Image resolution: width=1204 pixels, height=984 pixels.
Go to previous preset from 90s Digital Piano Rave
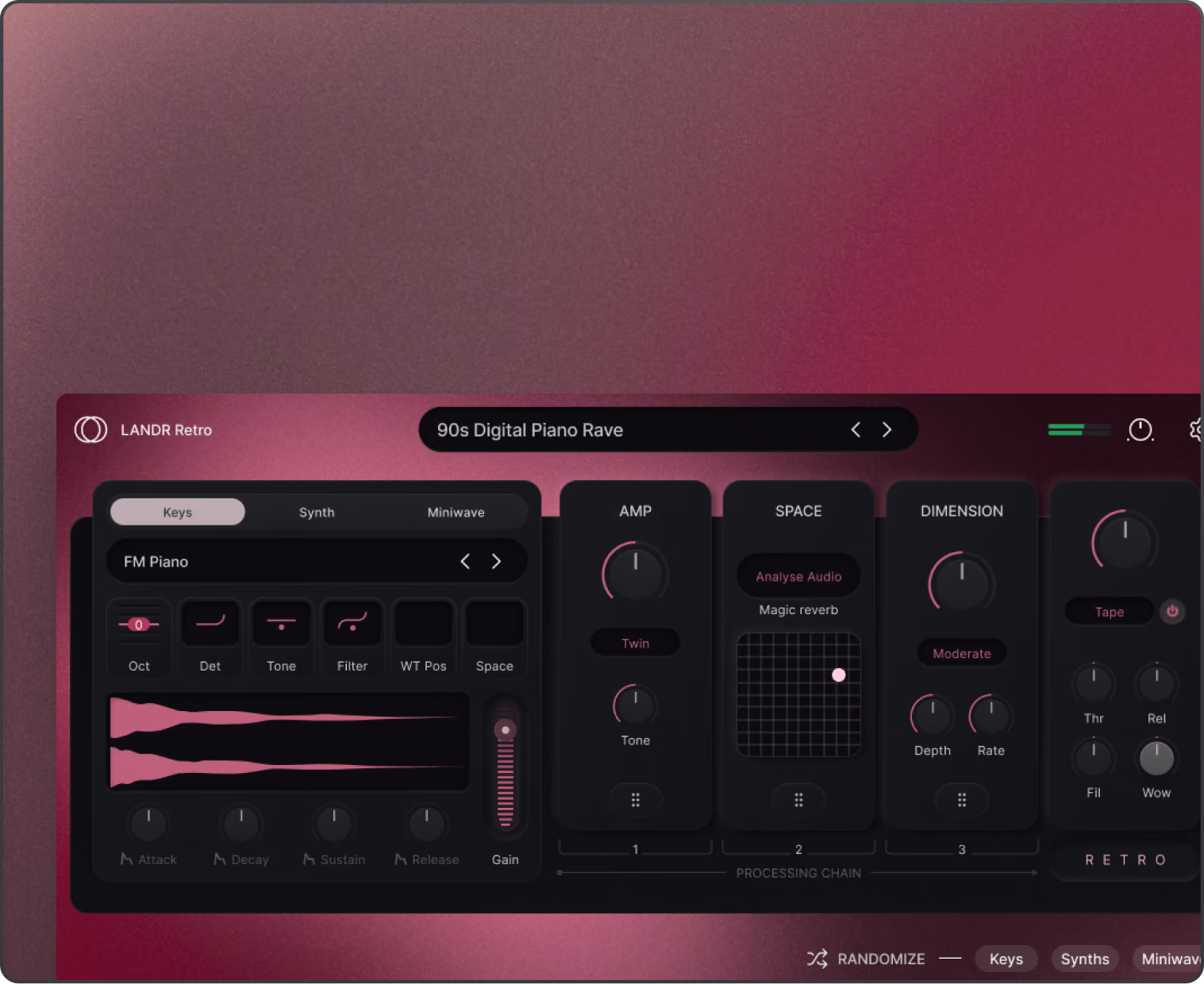tap(856, 429)
